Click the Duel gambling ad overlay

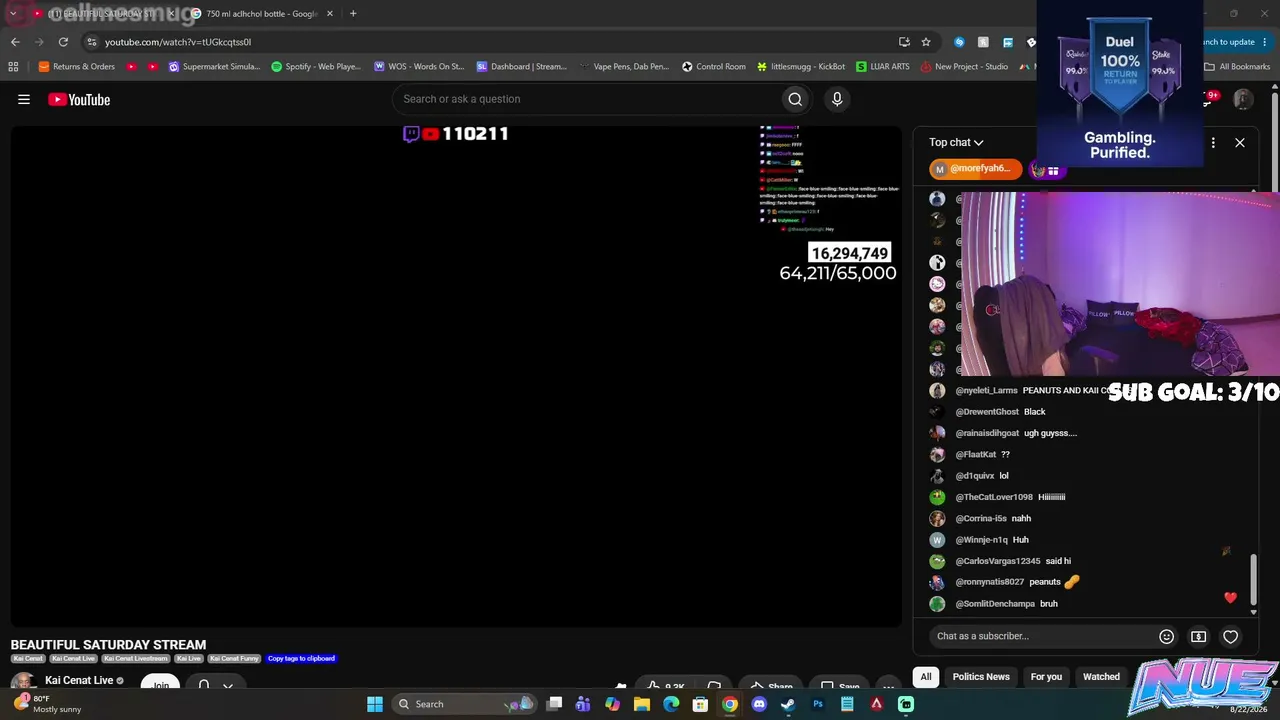(1119, 84)
